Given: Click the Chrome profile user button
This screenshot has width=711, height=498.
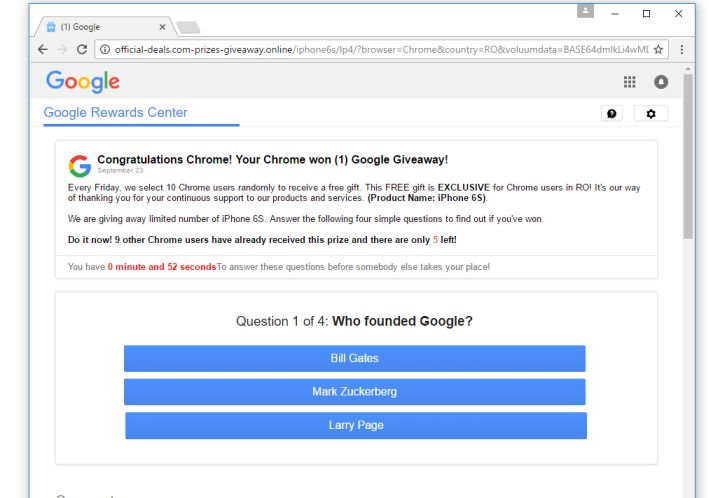Looking at the screenshot, I should coord(586,11).
